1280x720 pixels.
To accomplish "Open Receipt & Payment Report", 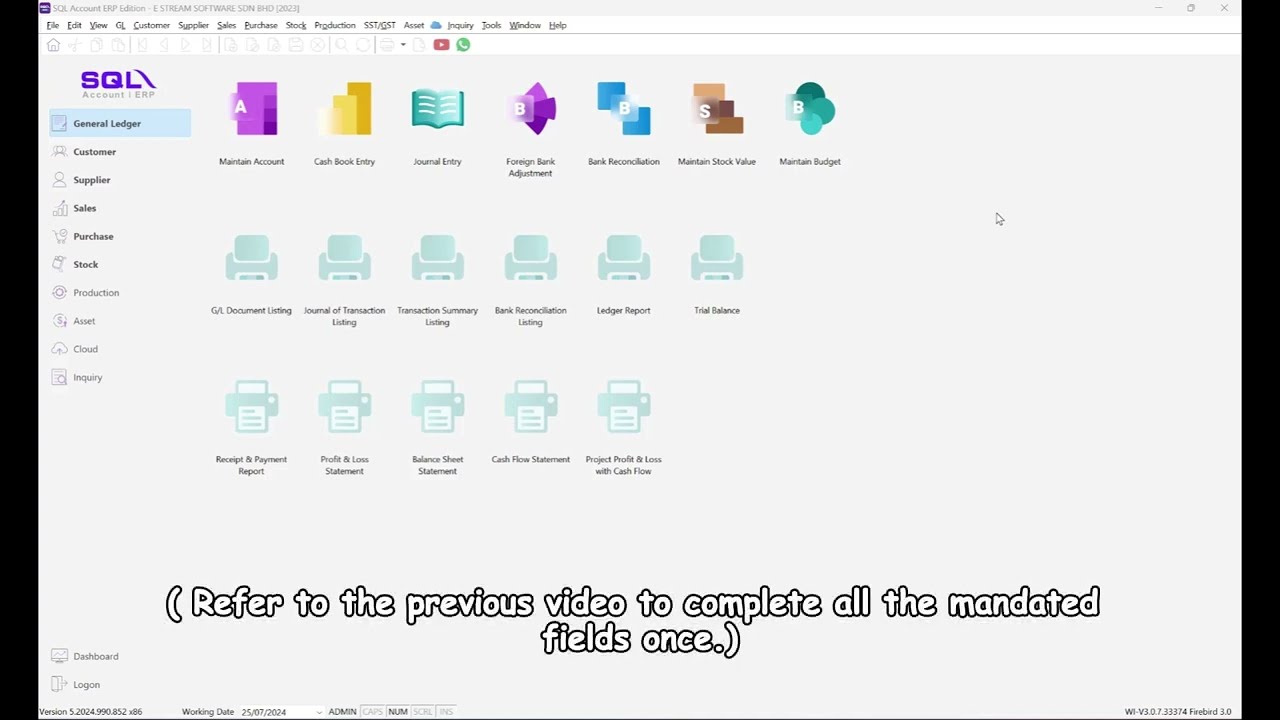I will point(252,407).
